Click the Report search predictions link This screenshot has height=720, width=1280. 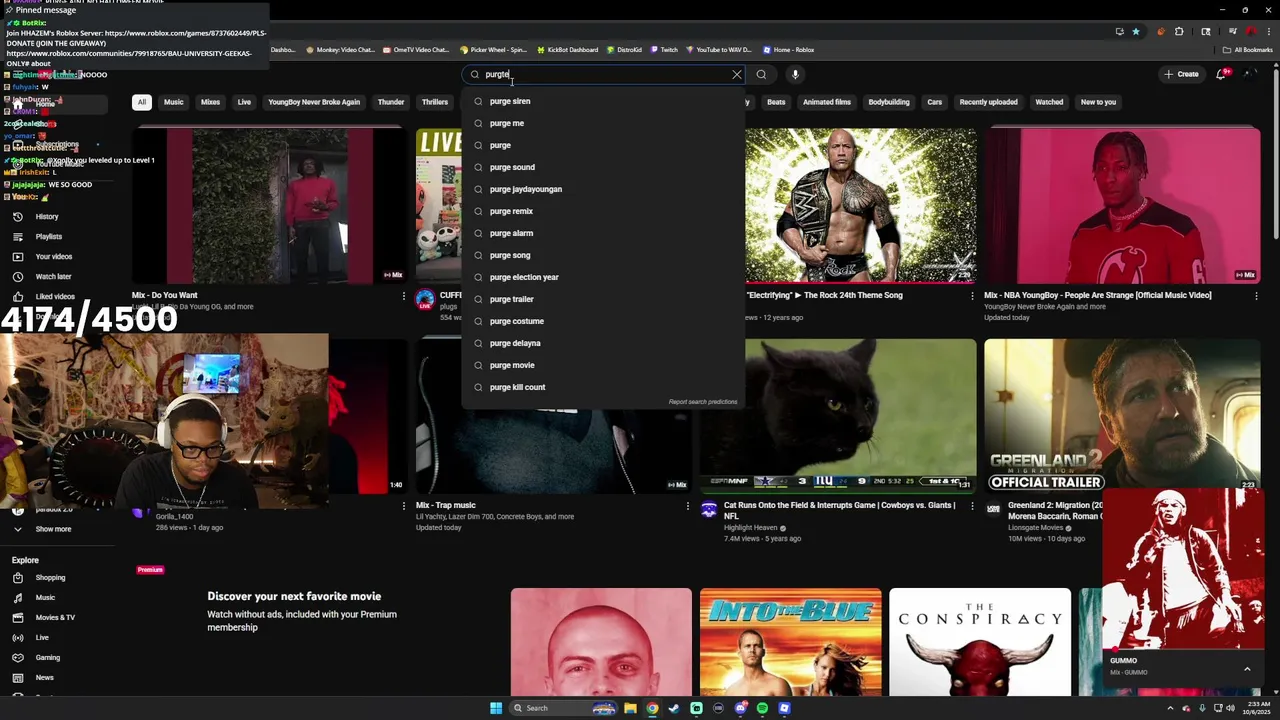(703, 402)
